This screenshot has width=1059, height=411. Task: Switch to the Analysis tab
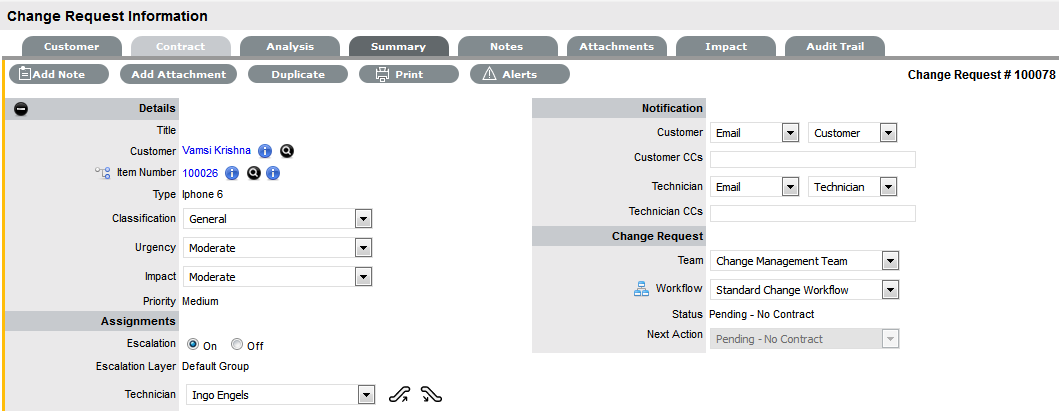pyautogui.click(x=290, y=46)
